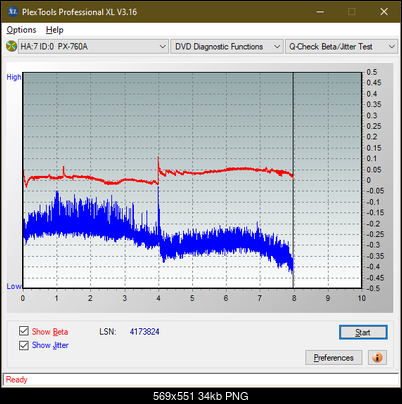The width and height of the screenshot is (402, 404).
Task: Click the PlexTools XL title bar icon
Action: point(12,12)
